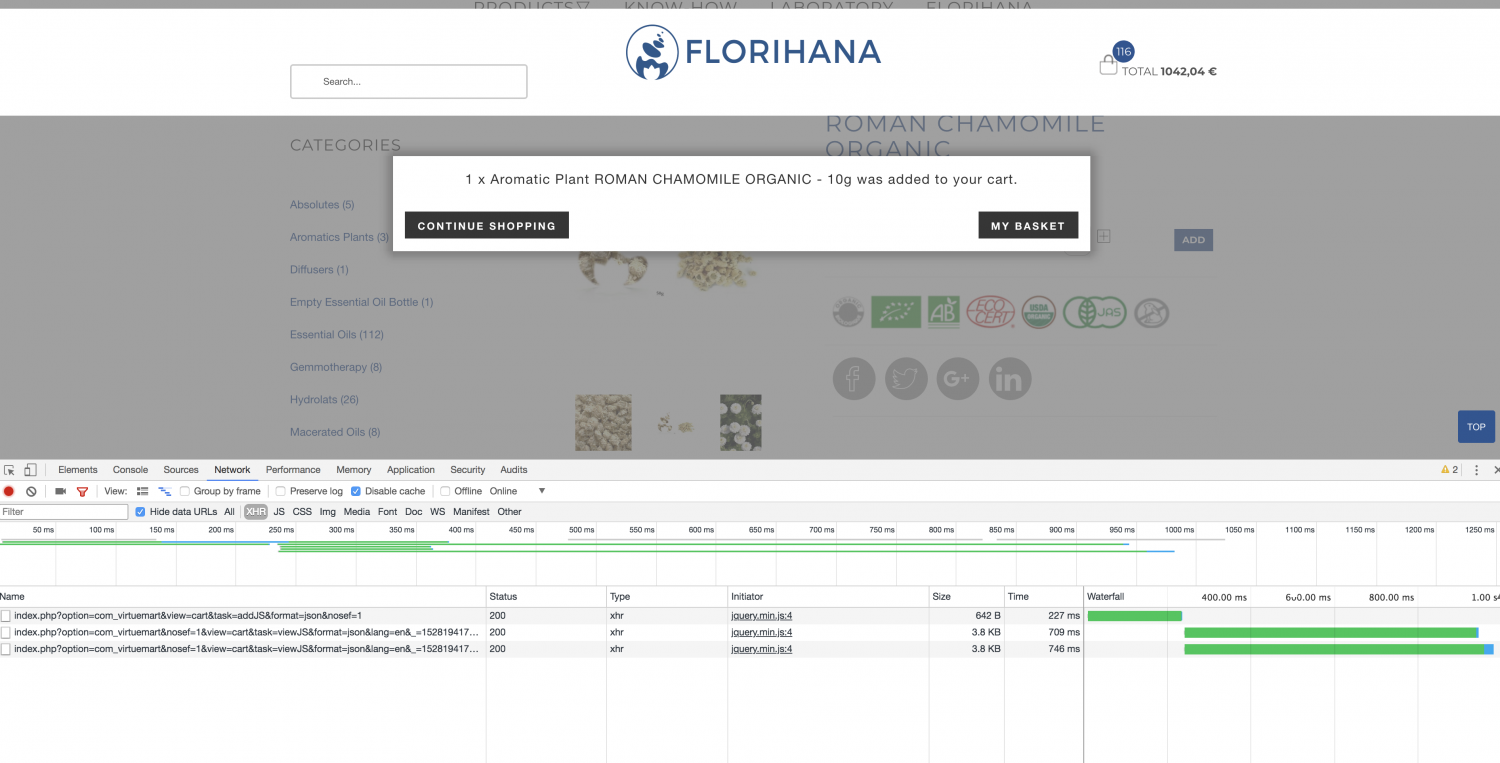The height and width of the screenshot is (763, 1500).
Task: Open the Console tab
Action: pyautogui.click(x=130, y=470)
